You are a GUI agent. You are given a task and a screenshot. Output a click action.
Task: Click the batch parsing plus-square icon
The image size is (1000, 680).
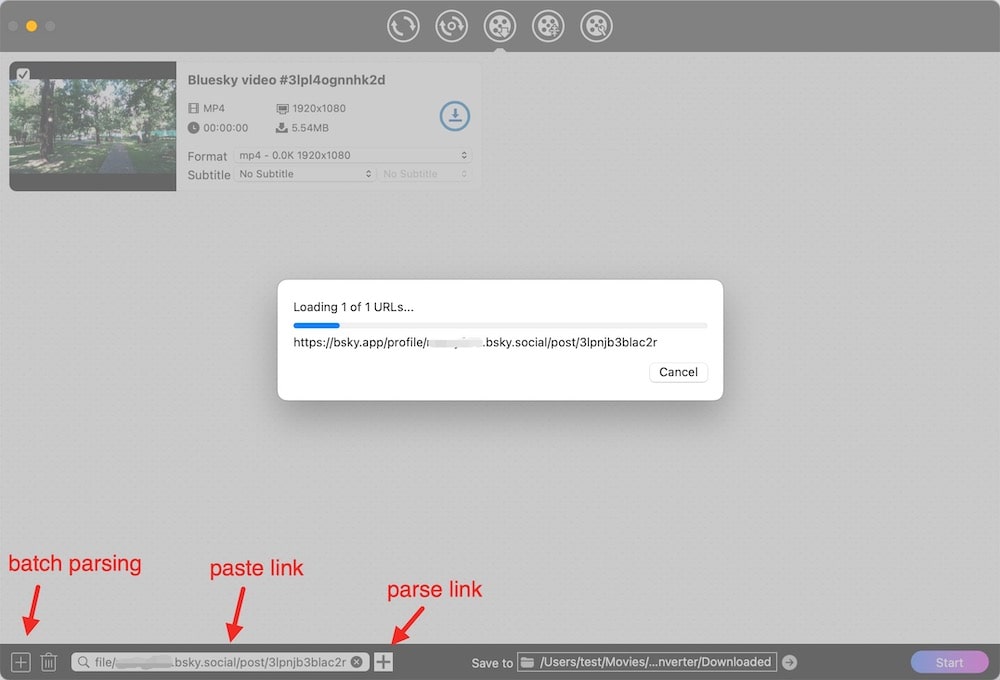tap(21, 662)
